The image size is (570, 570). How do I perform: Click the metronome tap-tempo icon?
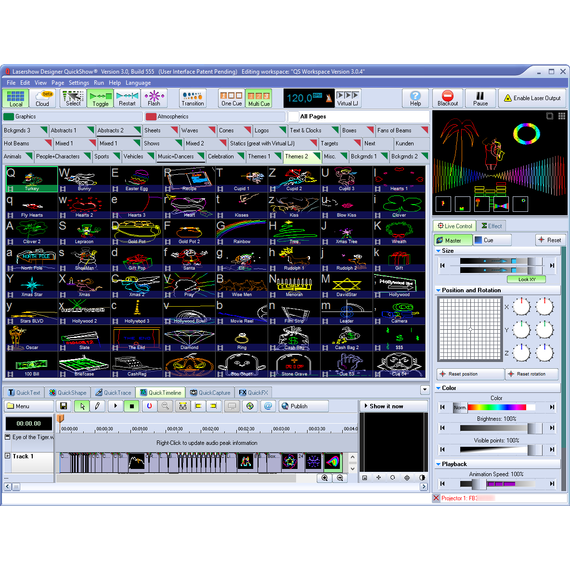[329, 98]
